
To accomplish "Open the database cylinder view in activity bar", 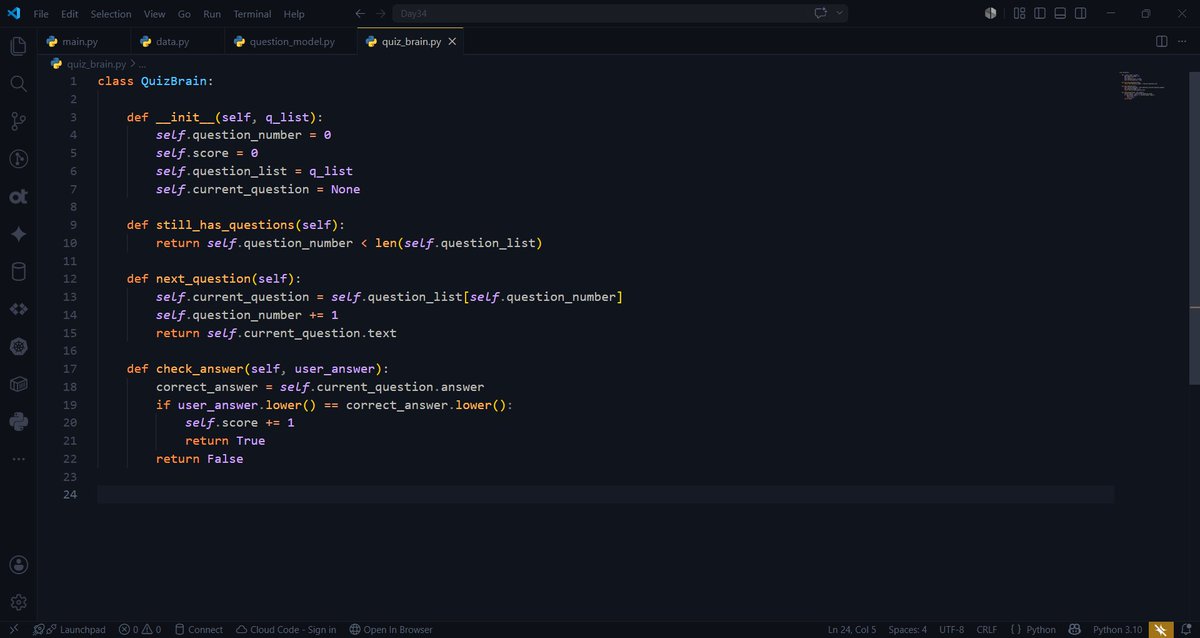I will point(18,272).
